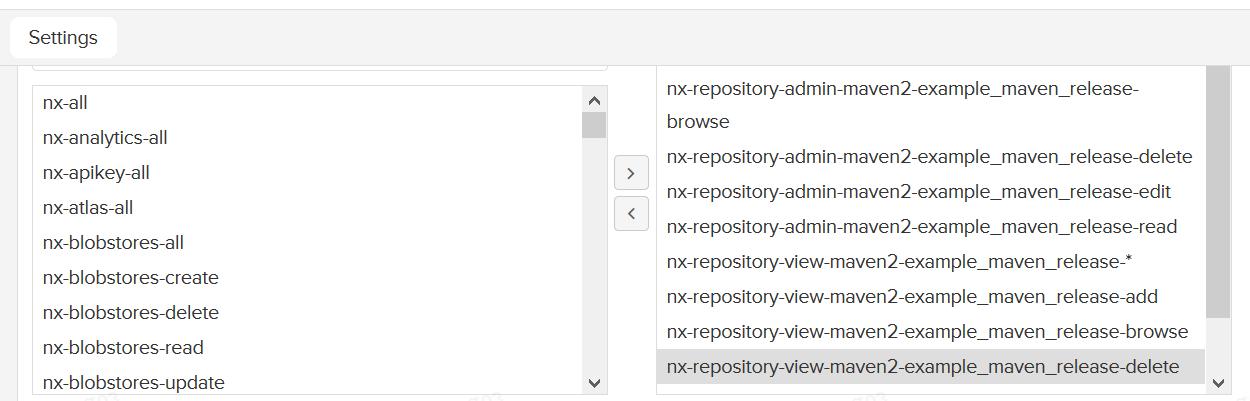Select nx-blobstores-update item

(307, 381)
